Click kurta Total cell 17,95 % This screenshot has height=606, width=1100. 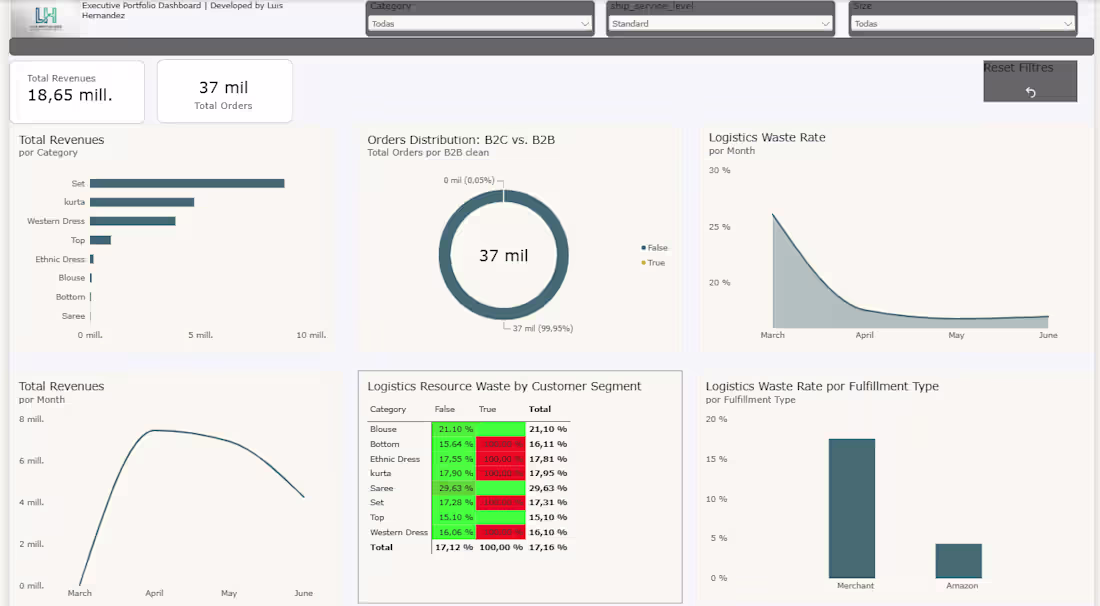pyautogui.click(x=548, y=473)
